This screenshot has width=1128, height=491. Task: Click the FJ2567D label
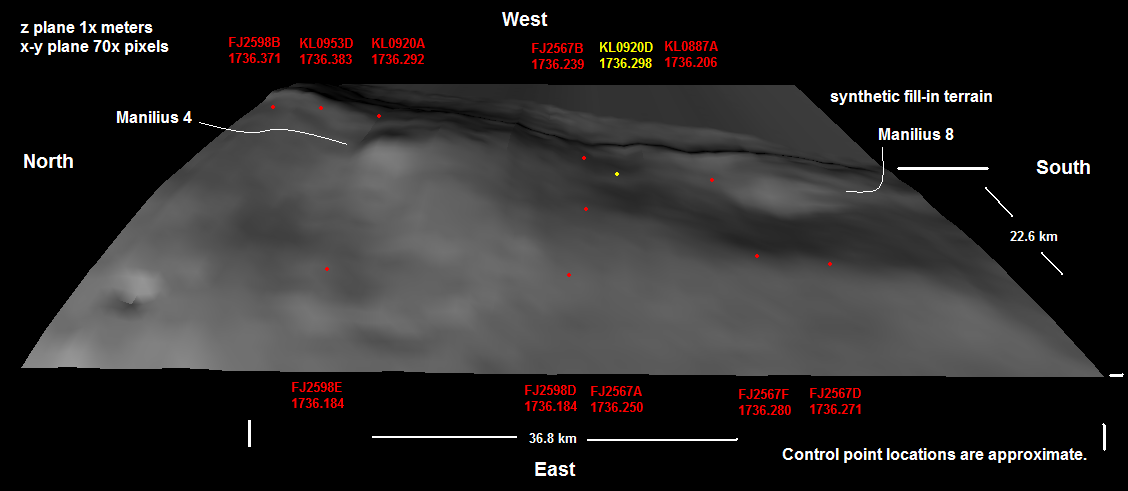[x=835, y=394]
